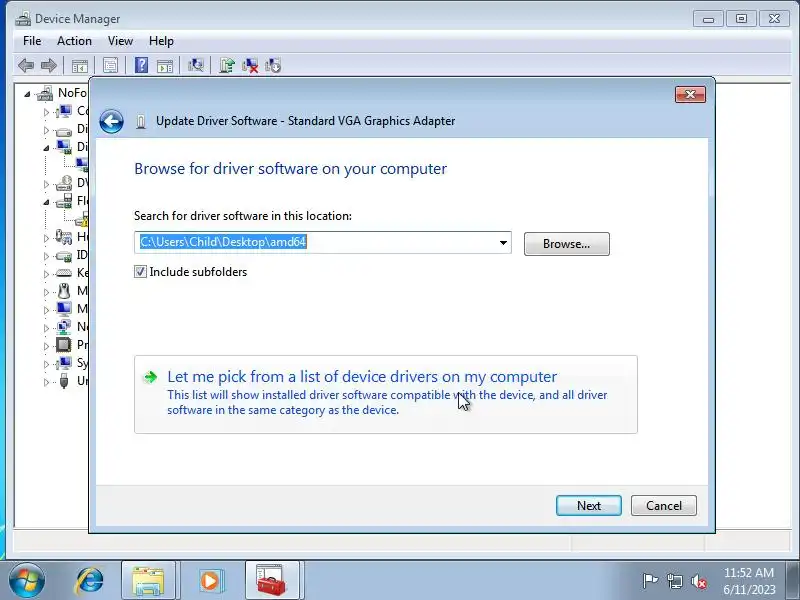
Task: Click the Browse... button
Action: 566,244
